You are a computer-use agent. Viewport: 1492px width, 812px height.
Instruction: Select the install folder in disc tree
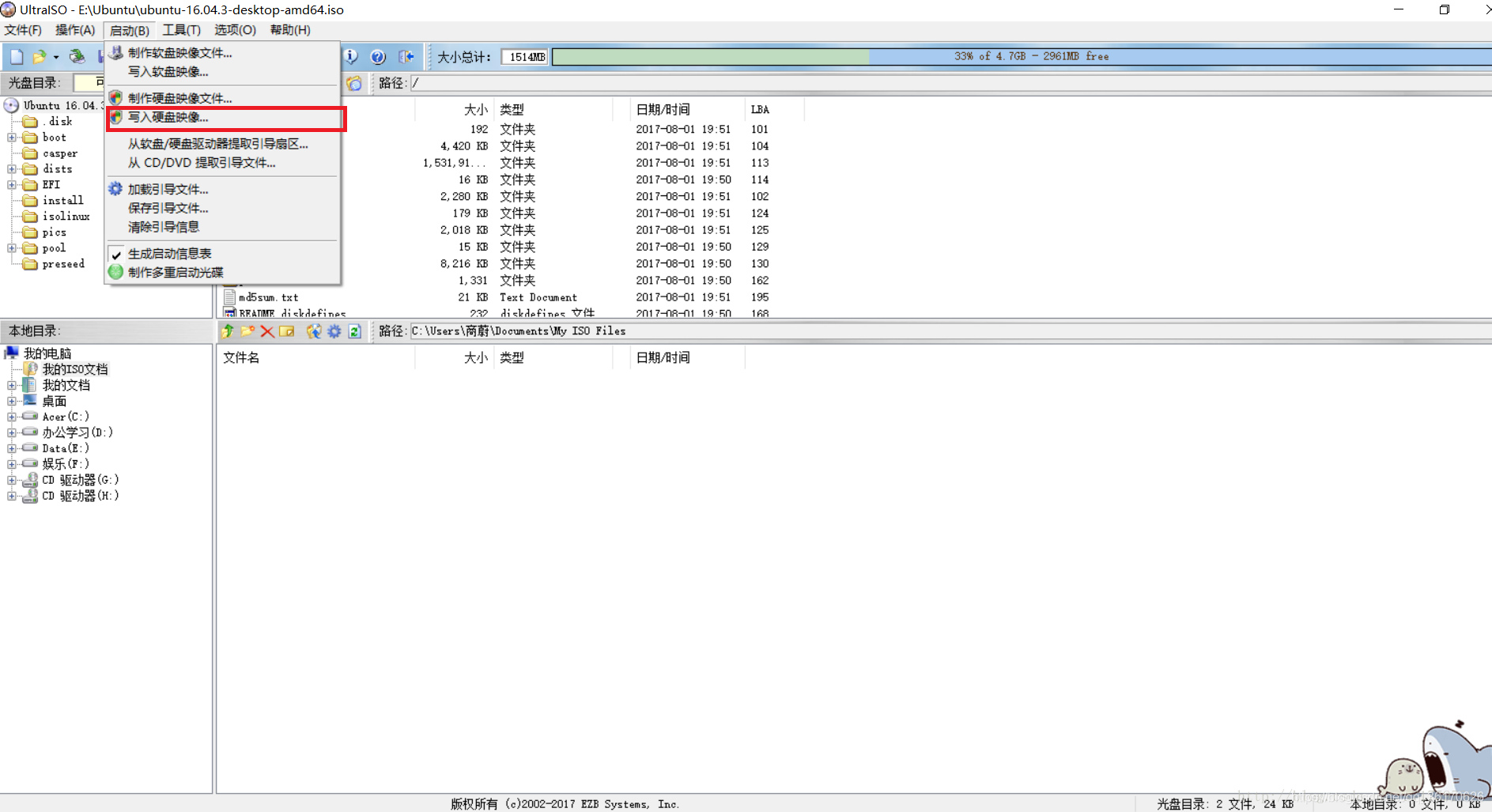[x=62, y=201]
